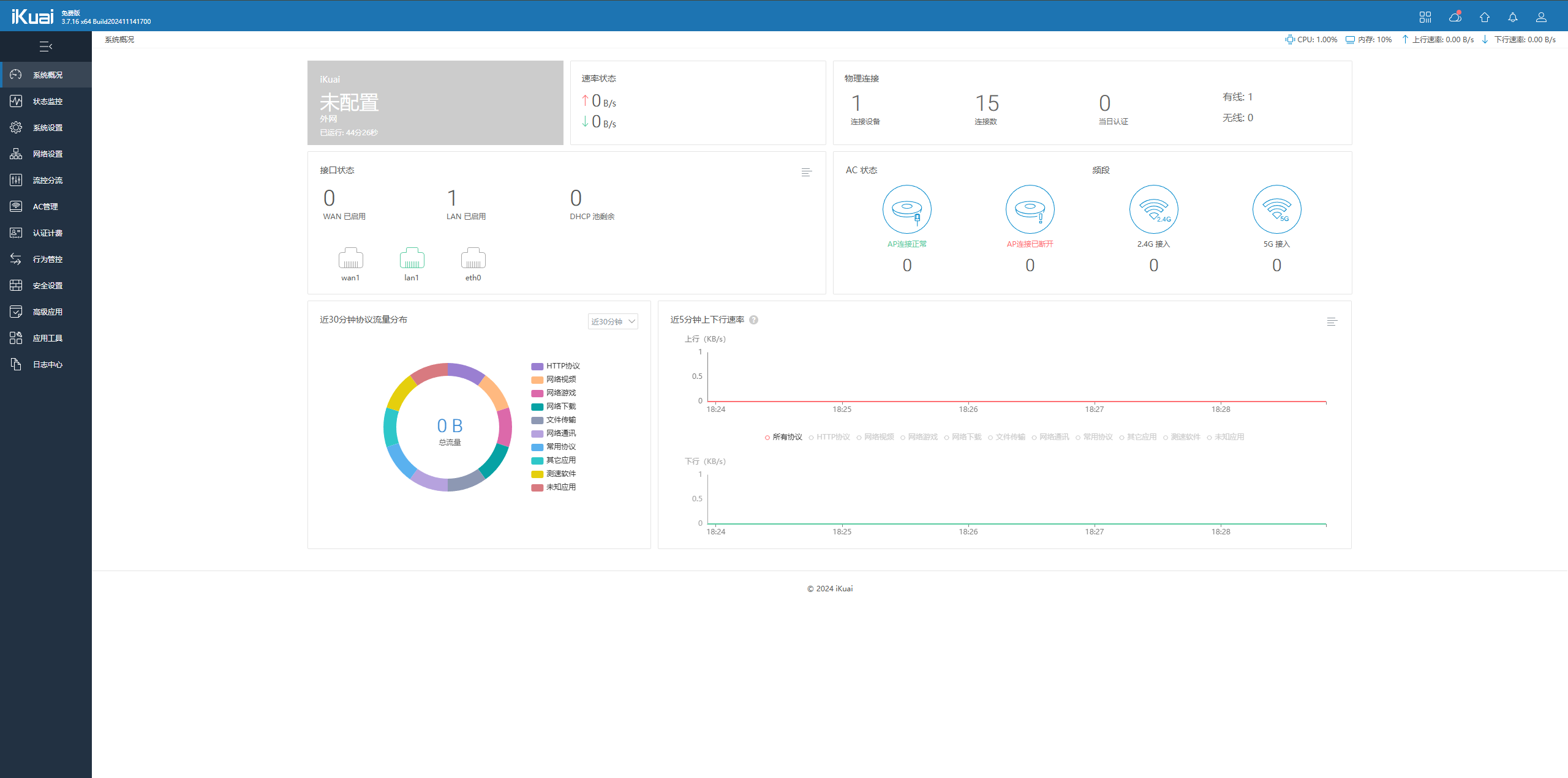Click the AP连接正常 access point icon
Screen dimensions: 1568x778
[907, 209]
